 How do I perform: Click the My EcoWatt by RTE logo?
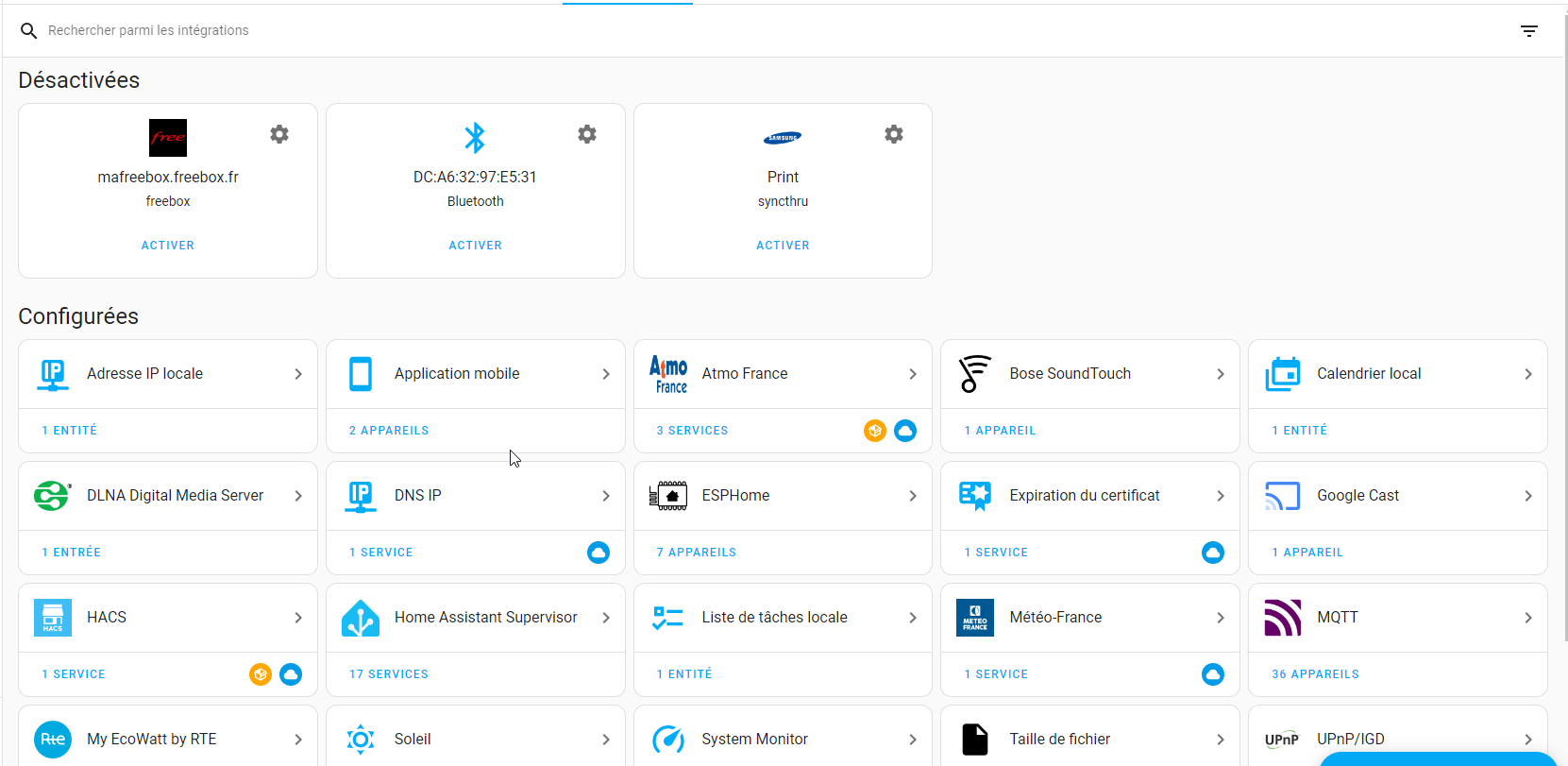[53, 740]
